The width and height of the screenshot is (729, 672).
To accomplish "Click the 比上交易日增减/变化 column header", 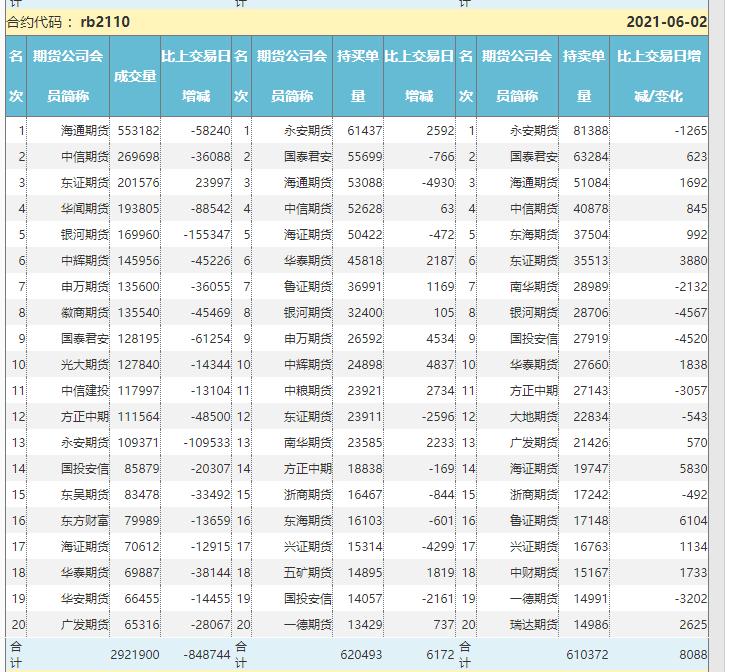I will 657,77.
